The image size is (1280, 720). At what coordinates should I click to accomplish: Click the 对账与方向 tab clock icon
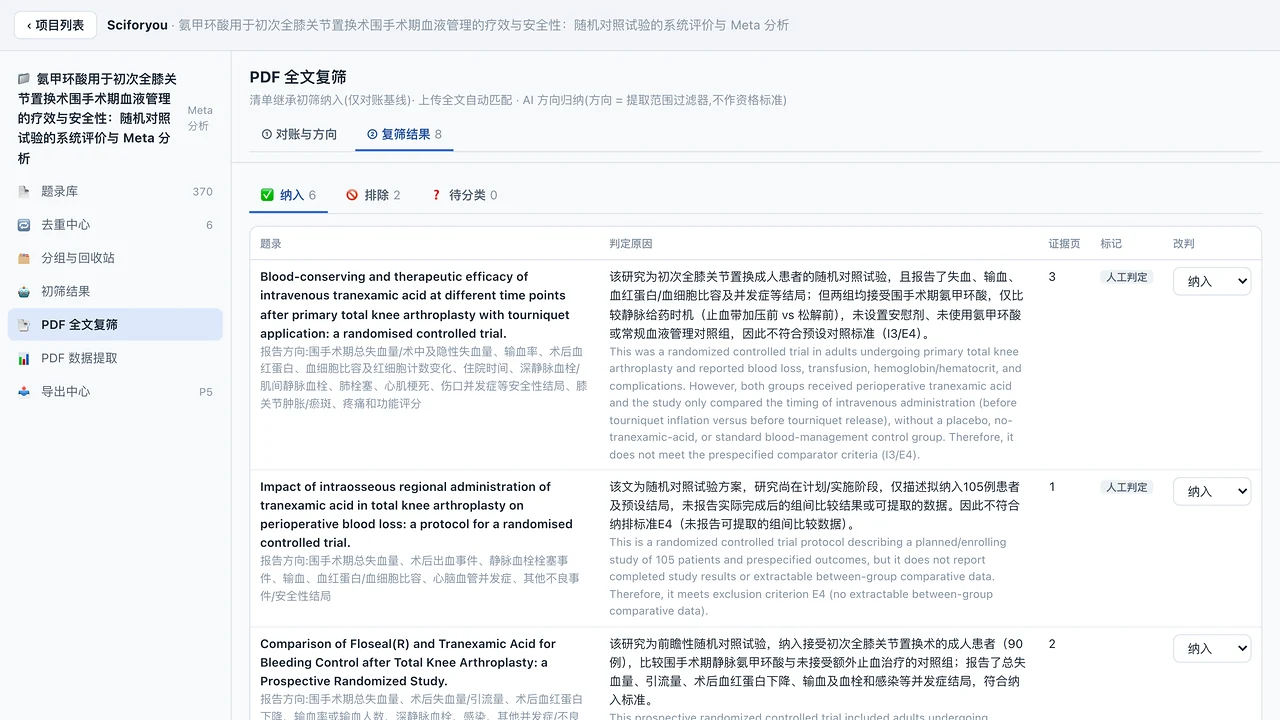266,134
